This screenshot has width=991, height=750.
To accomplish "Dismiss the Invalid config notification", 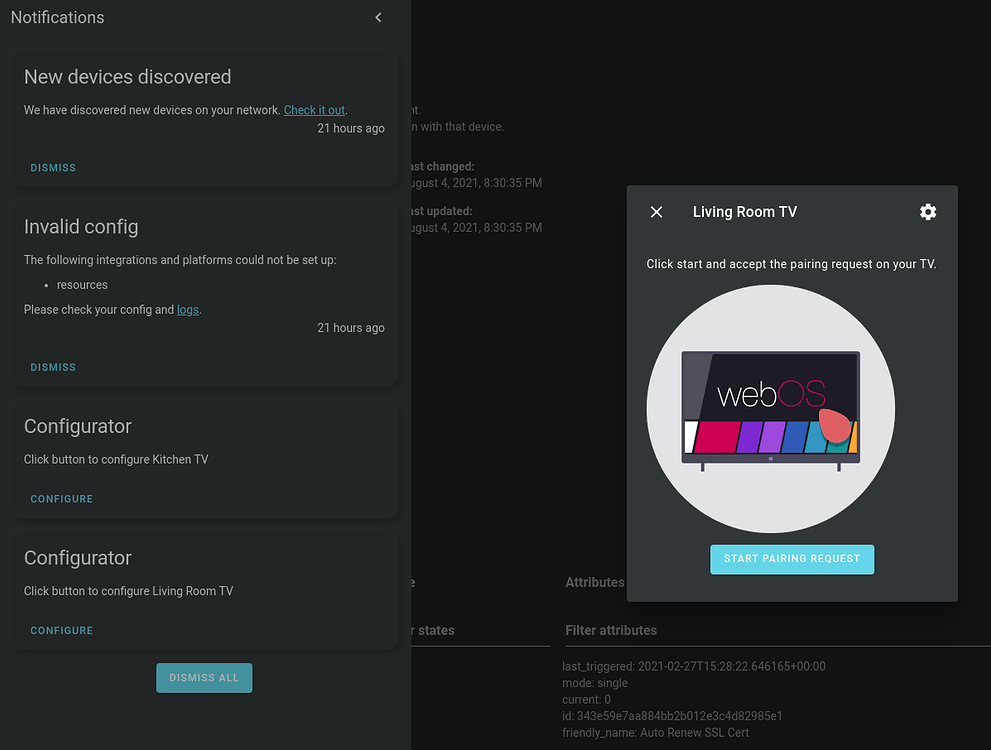I will [x=52, y=366].
